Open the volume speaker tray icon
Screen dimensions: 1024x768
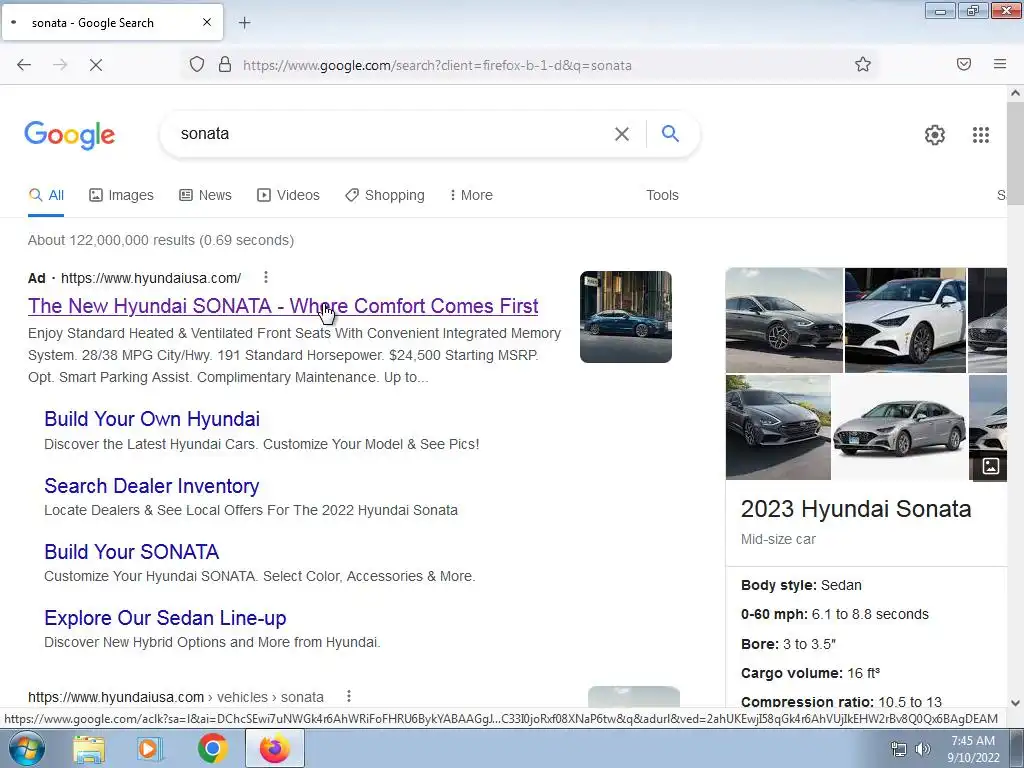pyautogui.click(x=923, y=749)
